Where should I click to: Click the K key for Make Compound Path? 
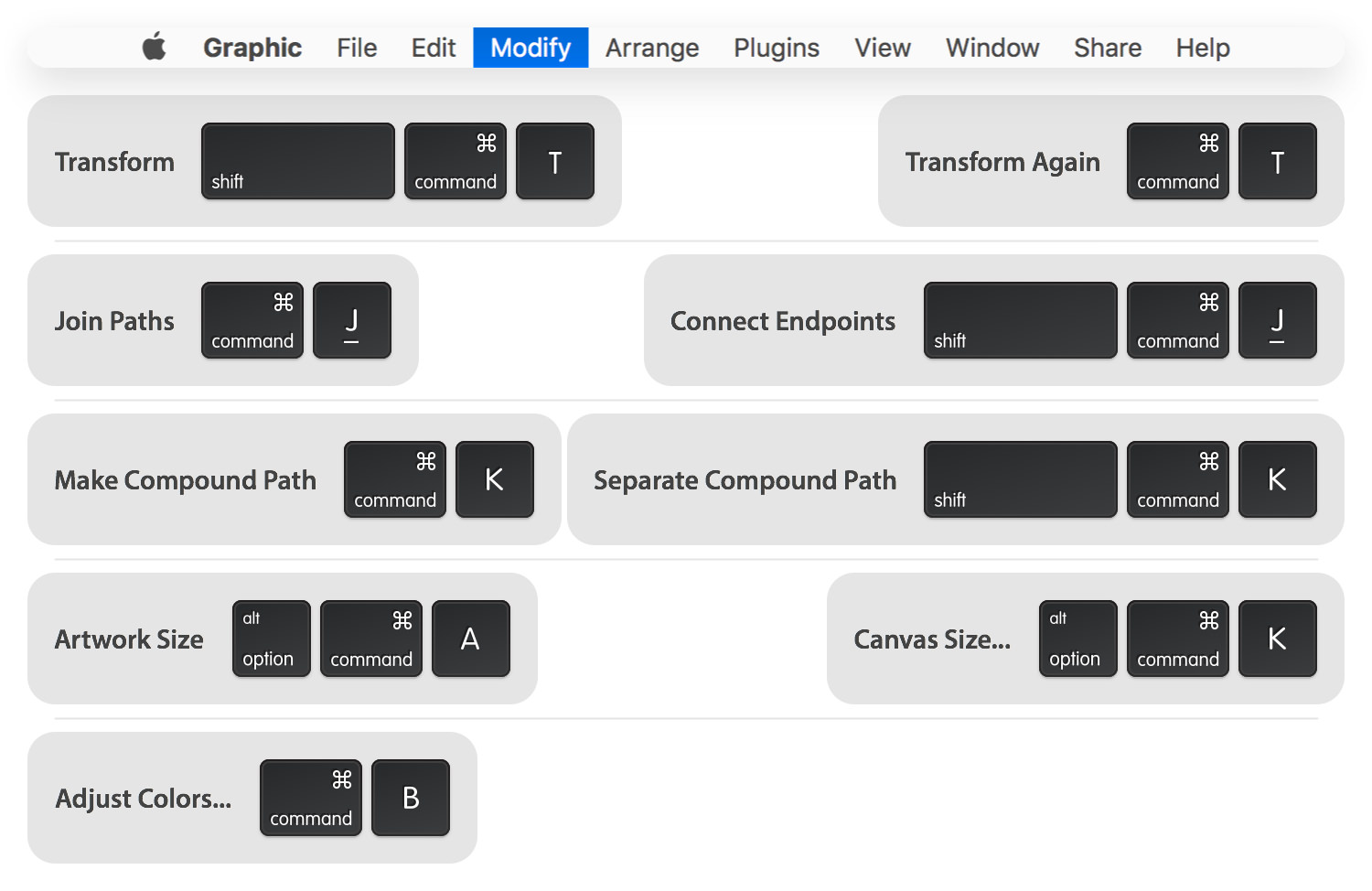pyautogui.click(x=495, y=479)
